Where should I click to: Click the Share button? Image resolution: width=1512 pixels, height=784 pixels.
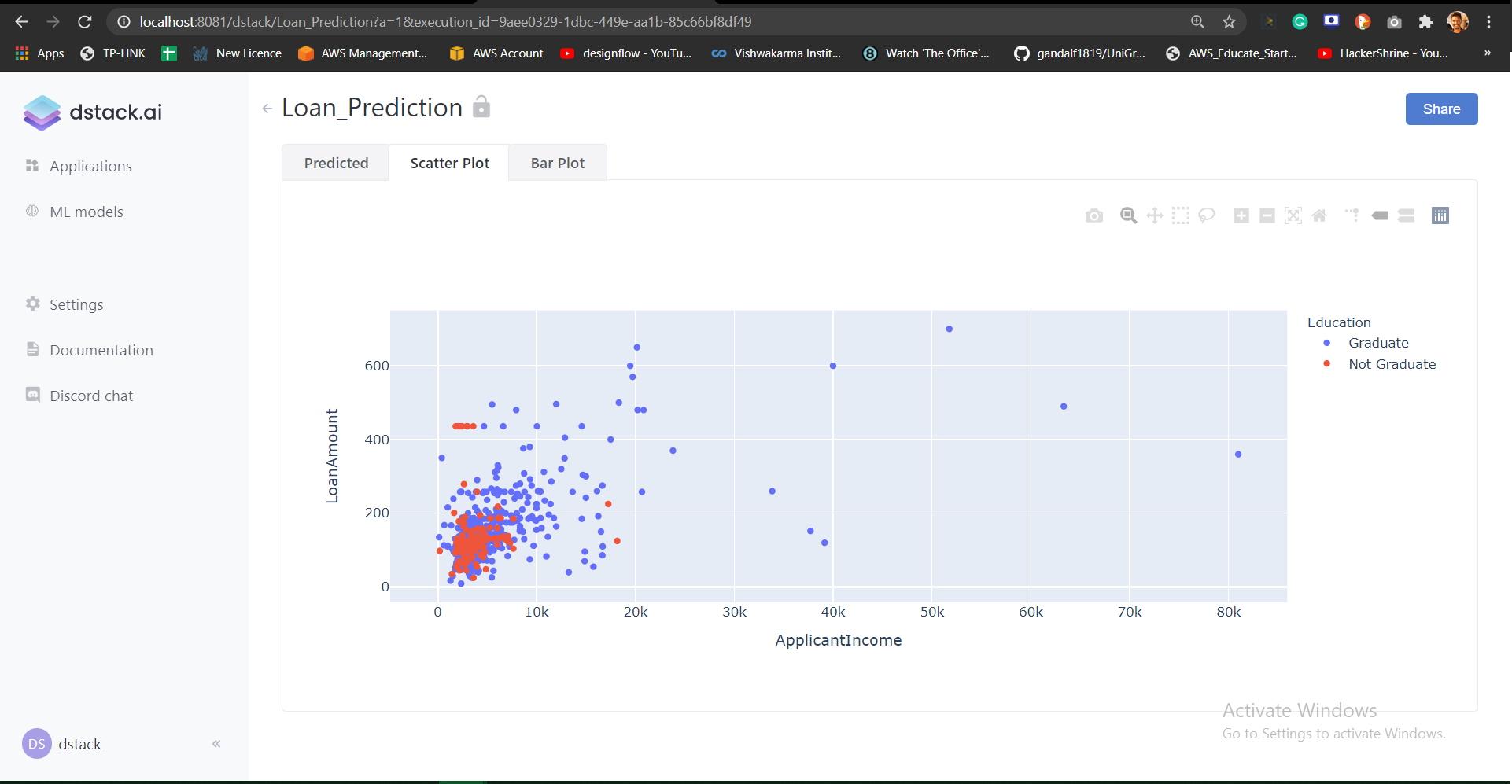click(x=1441, y=109)
